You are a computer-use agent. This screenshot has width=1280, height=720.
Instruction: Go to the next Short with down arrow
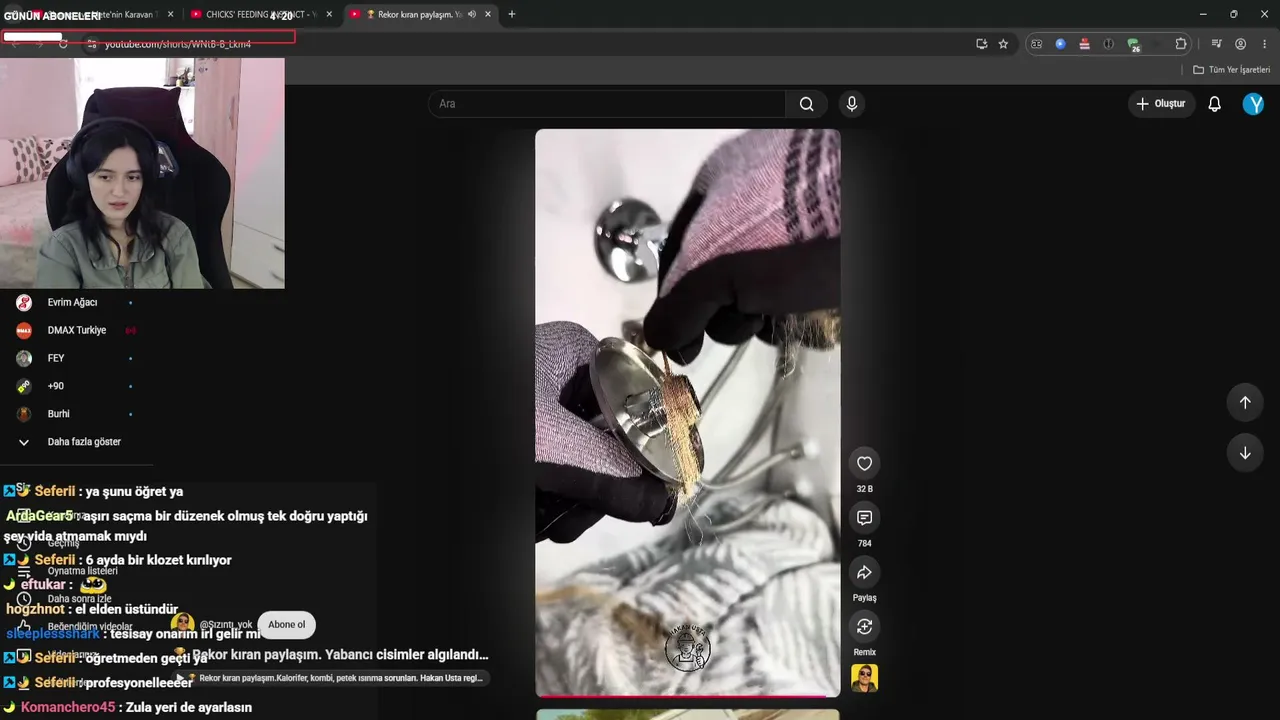click(x=1245, y=453)
